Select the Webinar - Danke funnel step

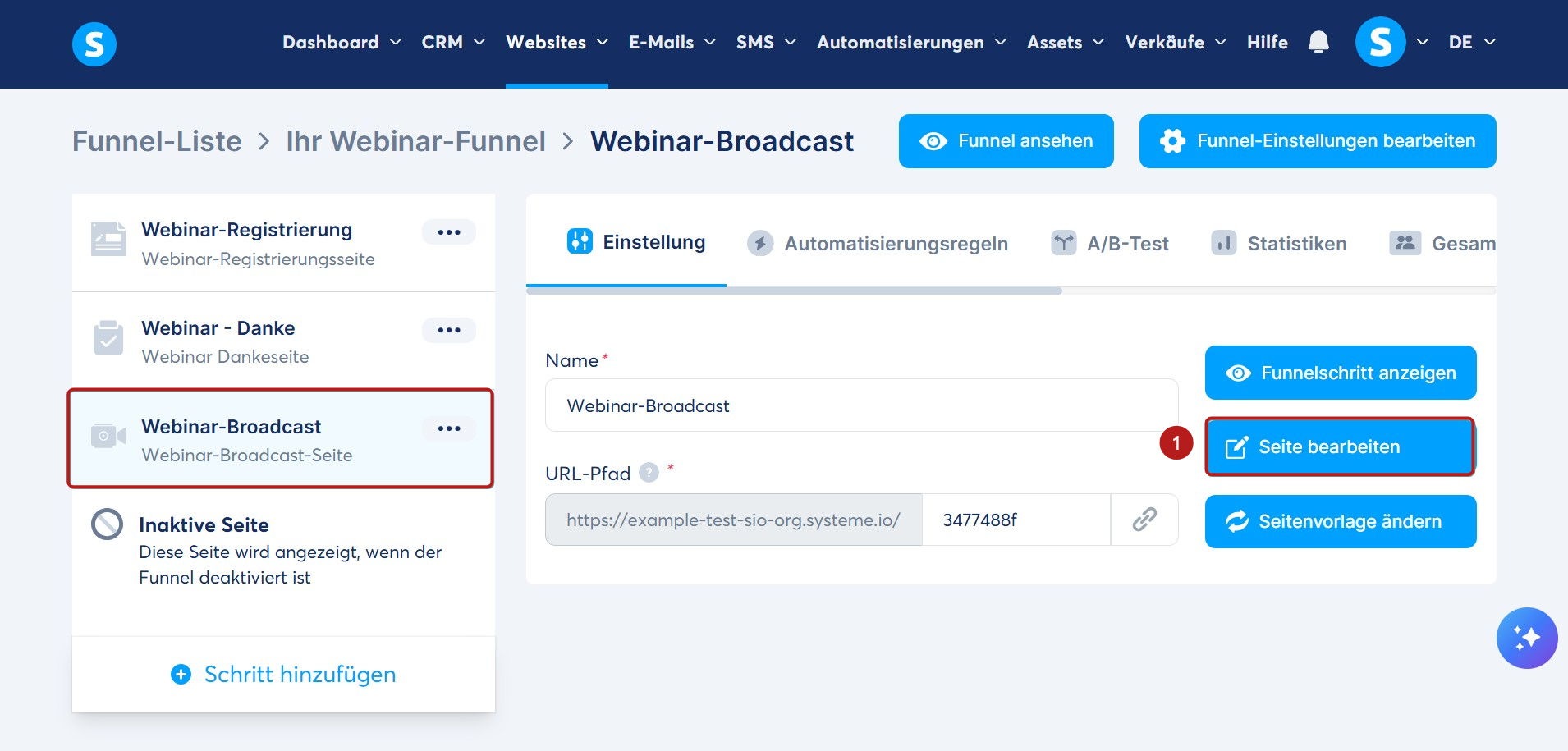[283, 341]
